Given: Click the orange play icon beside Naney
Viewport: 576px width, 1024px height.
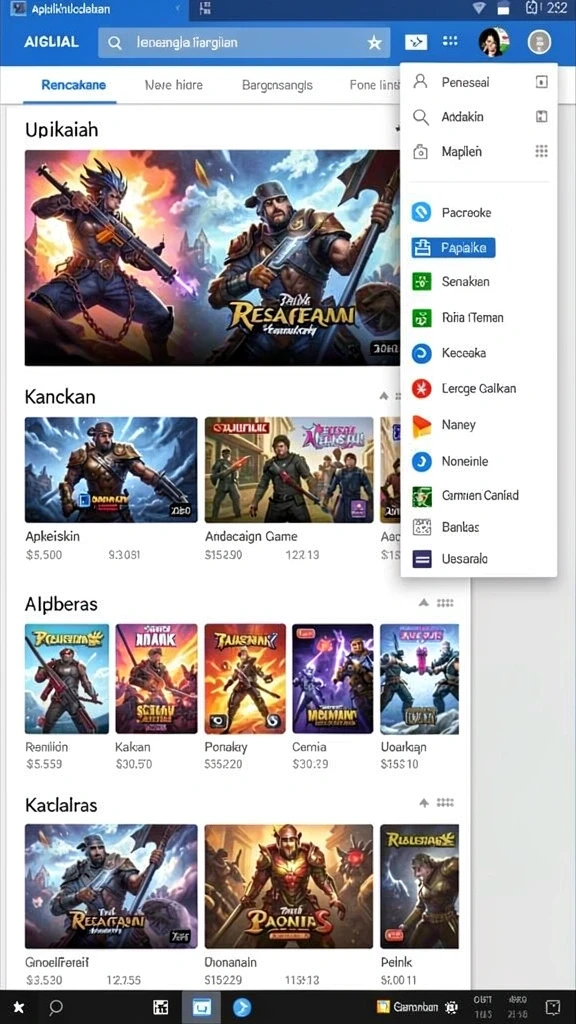Looking at the screenshot, I should tap(422, 426).
